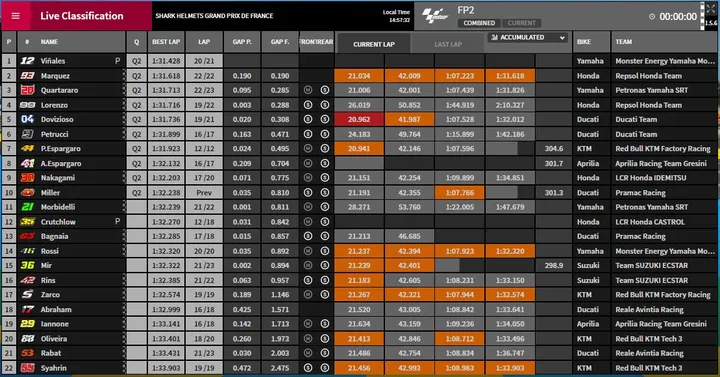Click Lorenzo's rear tyre icon
The image size is (720, 377).
(x=325, y=105)
